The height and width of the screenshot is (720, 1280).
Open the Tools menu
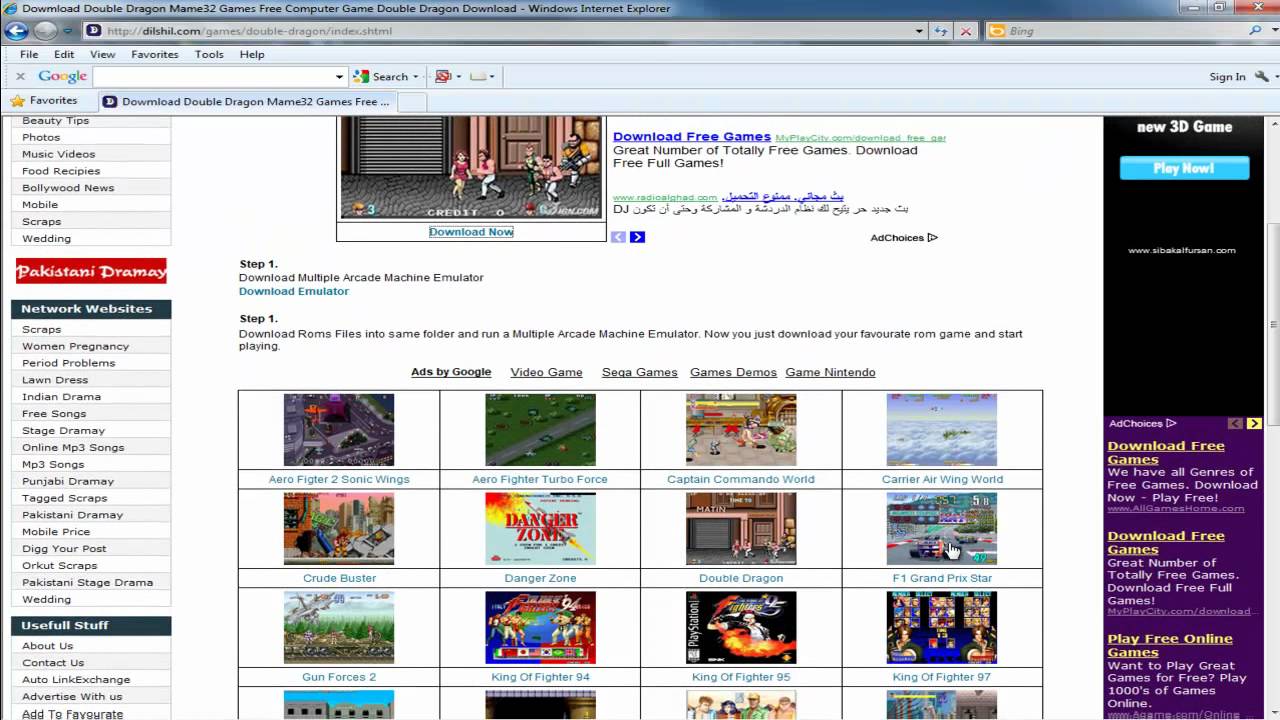point(209,54)
